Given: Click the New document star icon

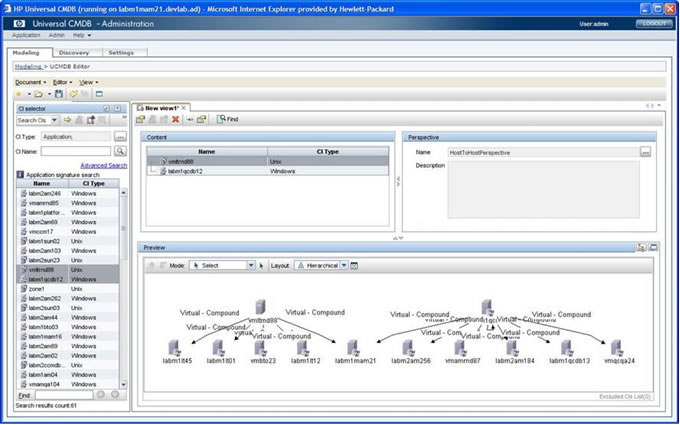Looking at the screenshot, I should [x=19, y=94].
